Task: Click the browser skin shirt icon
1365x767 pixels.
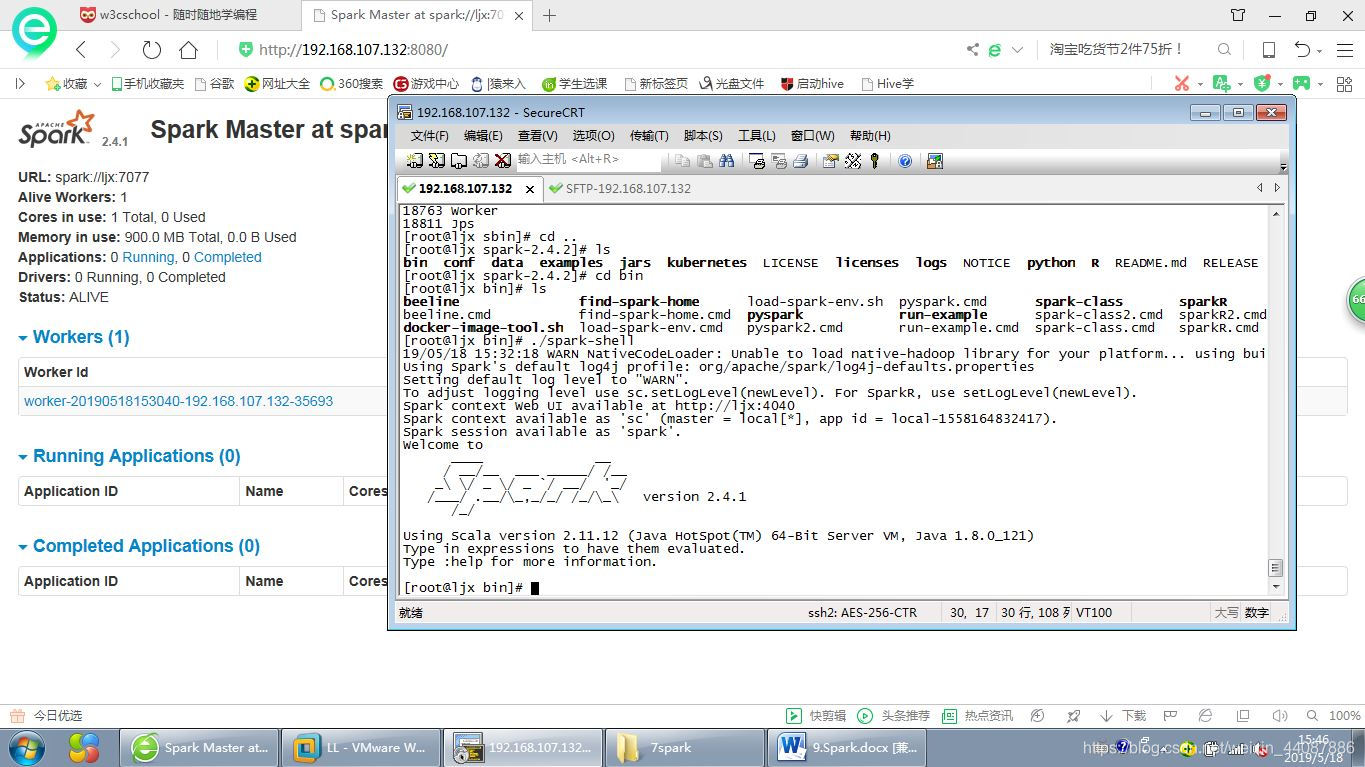Action: tap(1238, 15)
